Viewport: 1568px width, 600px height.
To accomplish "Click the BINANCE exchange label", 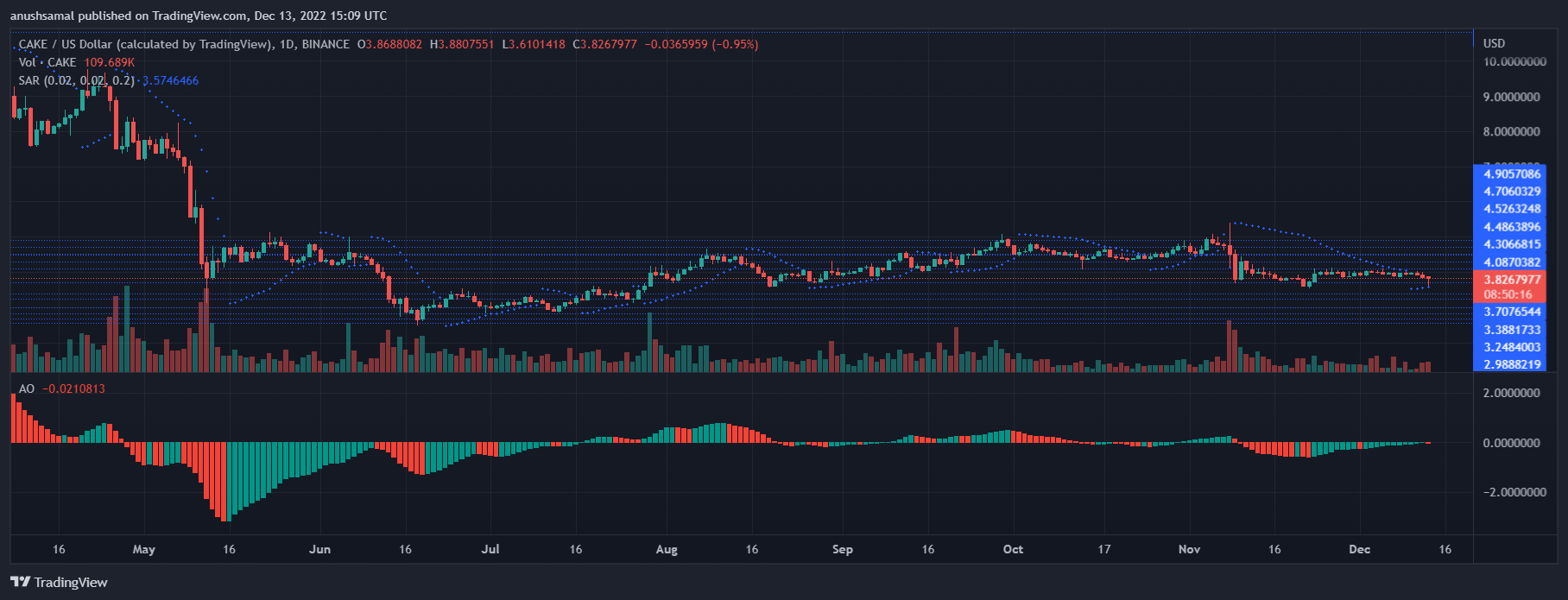I will tap(326, 44).
